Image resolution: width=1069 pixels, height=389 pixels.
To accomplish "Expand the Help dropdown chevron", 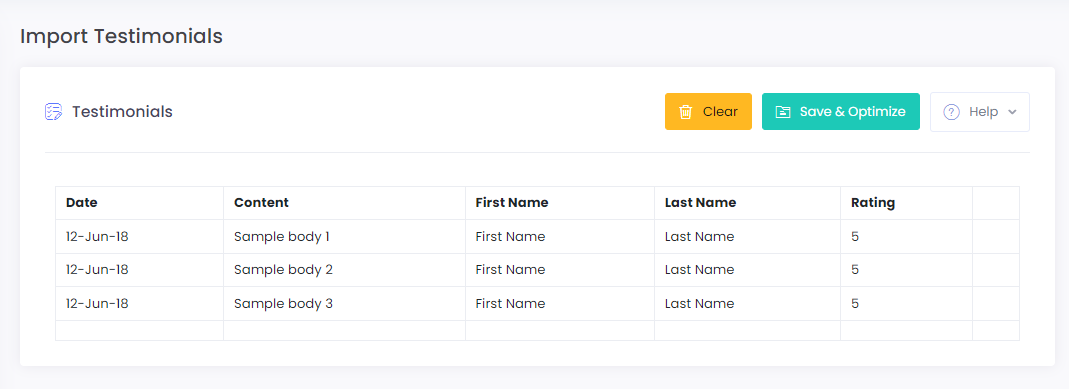I will coord(1012,112).
